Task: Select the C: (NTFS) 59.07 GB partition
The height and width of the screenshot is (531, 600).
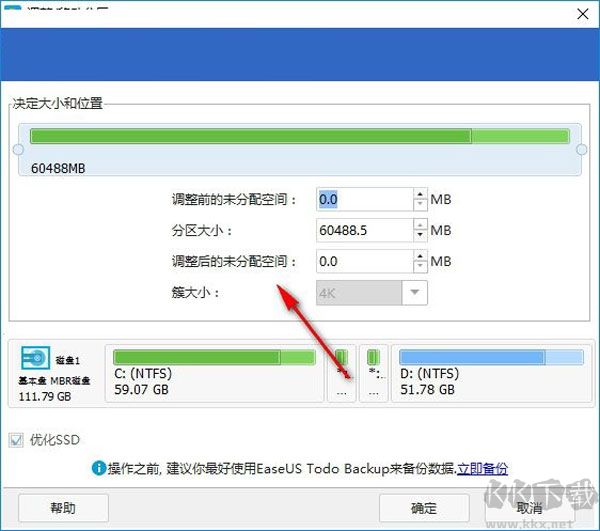Action: point(214,373)
